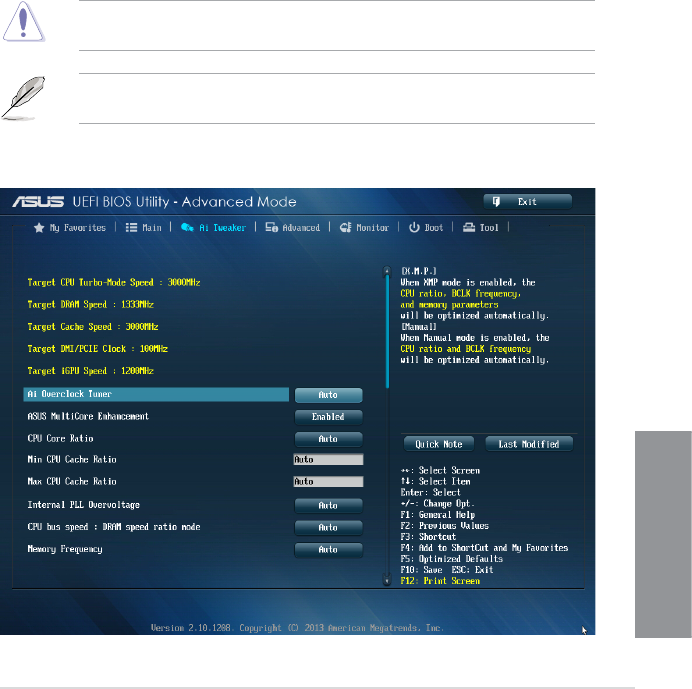The width and height of the screenshot is (692, 689).
Task: Click the BIOS version copyright text
Action: [x=297, y=628]
